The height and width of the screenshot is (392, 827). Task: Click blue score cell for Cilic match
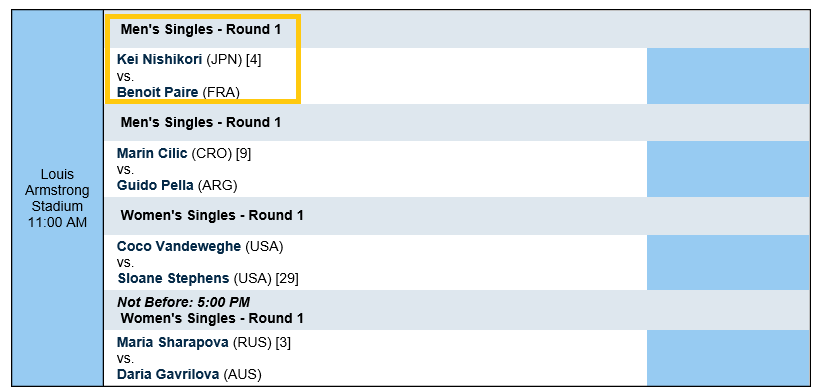pos(728,169)
